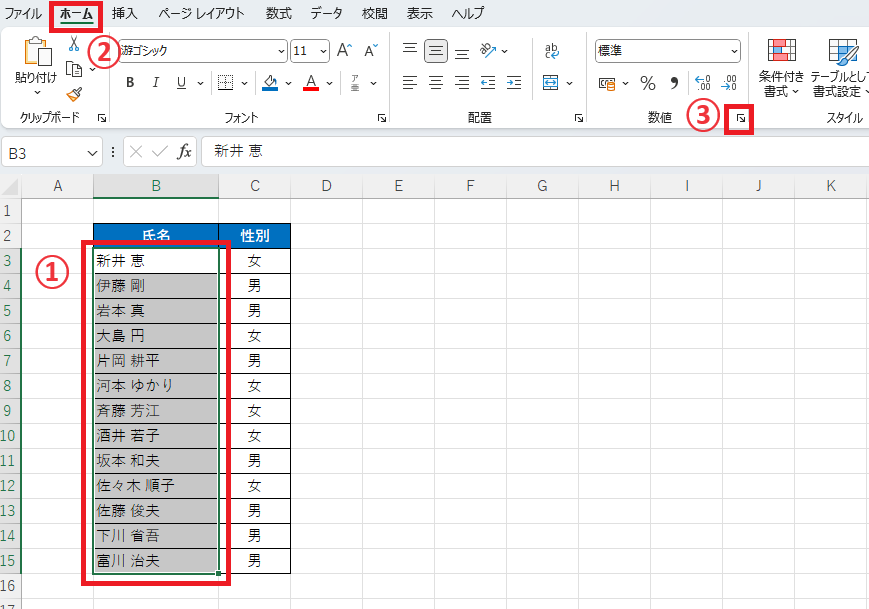
Task: Click the formula bar showing 新井 恵
Action: (x=534, y=151)
